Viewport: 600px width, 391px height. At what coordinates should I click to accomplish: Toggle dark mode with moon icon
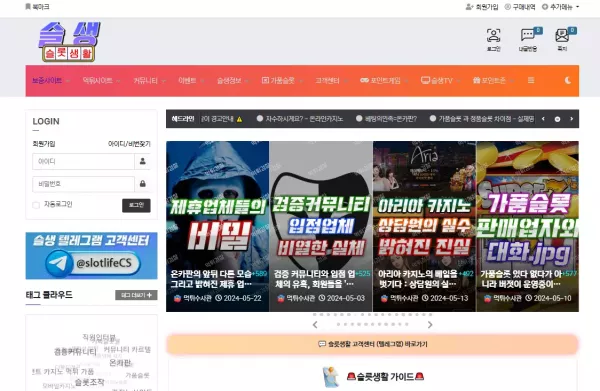coord(568,80)
